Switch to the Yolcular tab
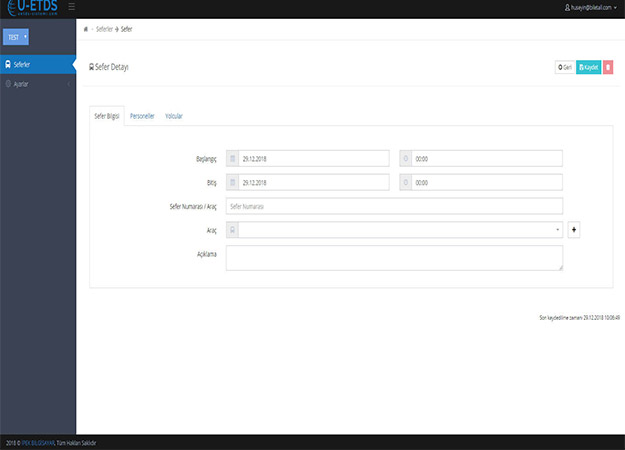Viewport: 625px width, 450px height. click(173, 116)
